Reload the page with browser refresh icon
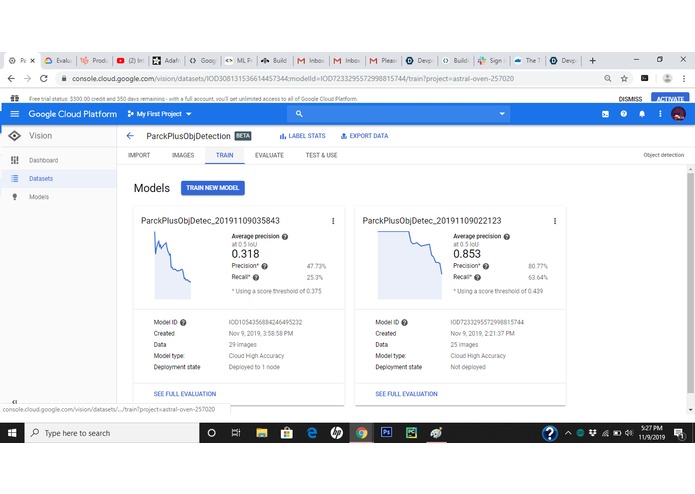The height and width of the screenshot is (494, 695). point(43,78)
